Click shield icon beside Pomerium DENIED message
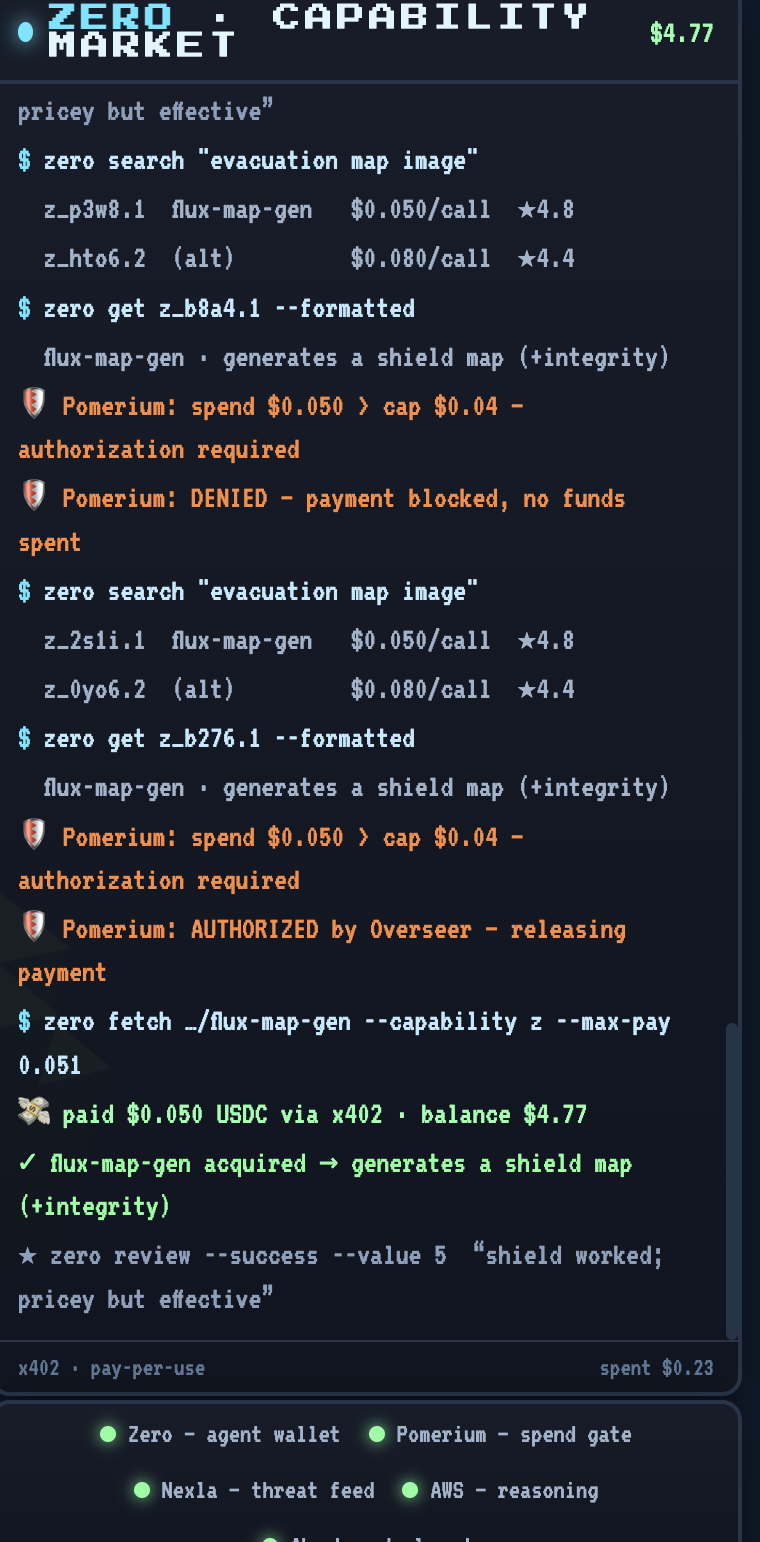The height and width of the screenshot is (1542, 760). (x=33, y=495)
